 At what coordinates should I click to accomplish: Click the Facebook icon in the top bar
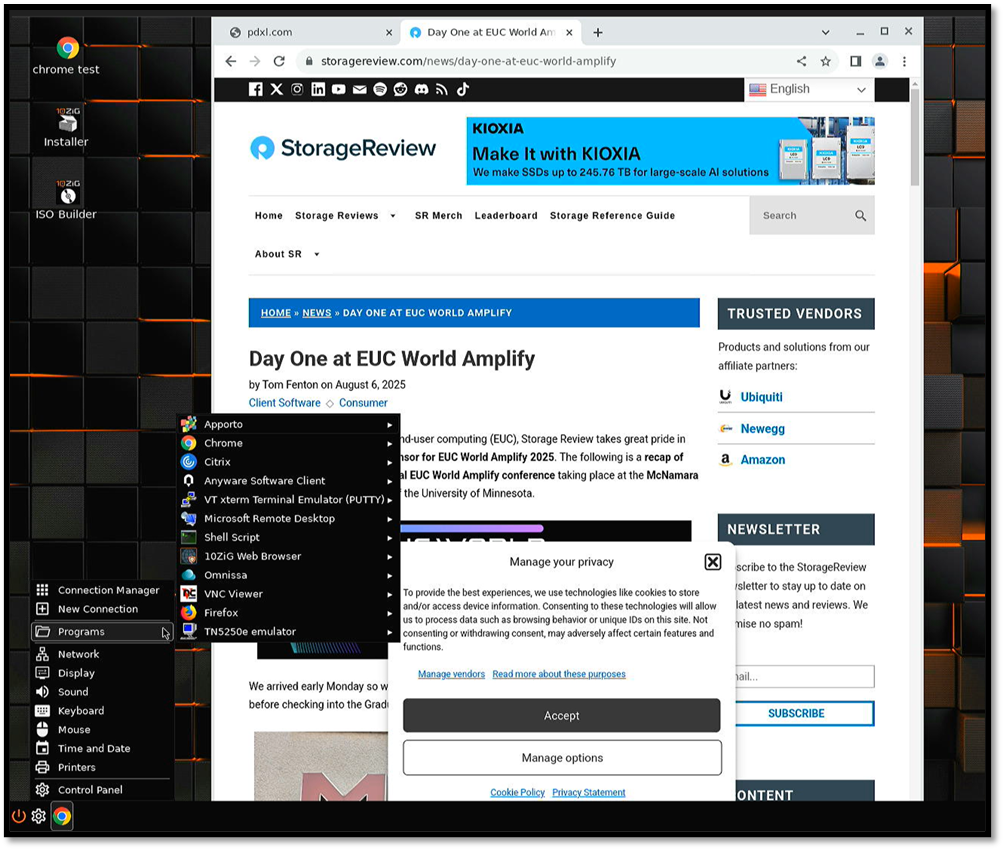click(x=256, y=89)
